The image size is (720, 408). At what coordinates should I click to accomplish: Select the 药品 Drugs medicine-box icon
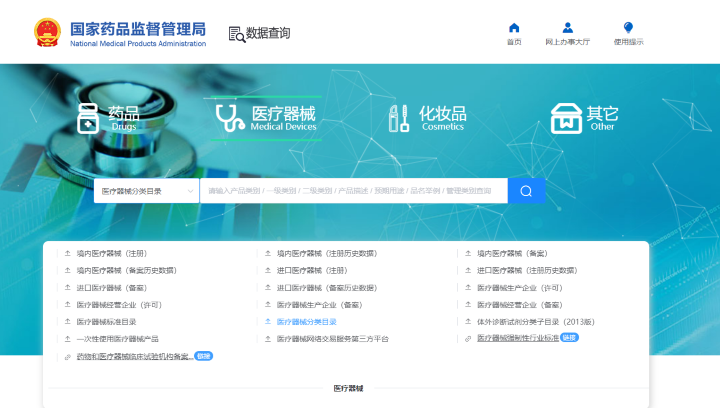point(89,118)
